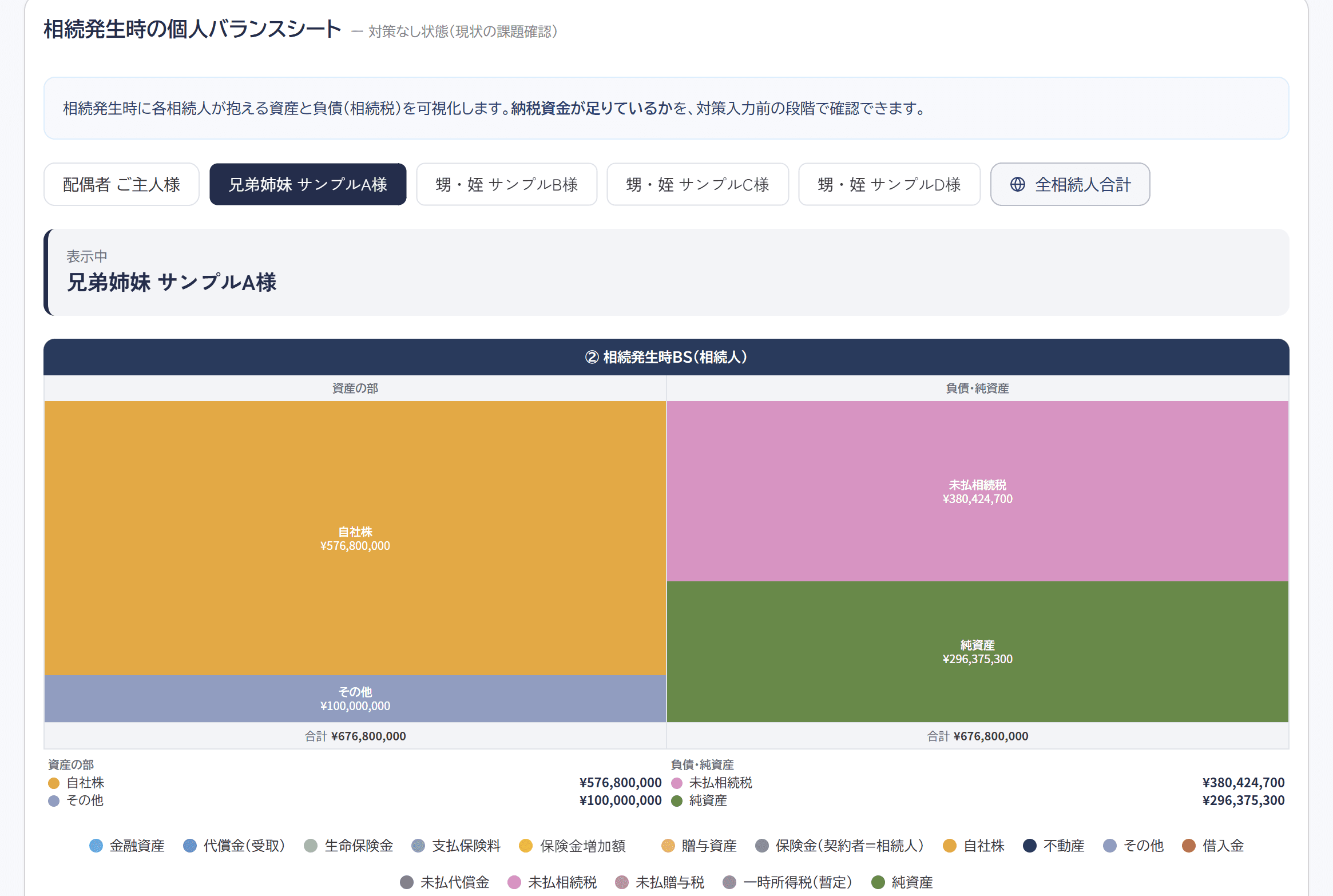The image size is (1333, 896).
Task: Toggle 生命保険金 legend item
Action: [x=348, y=846]
